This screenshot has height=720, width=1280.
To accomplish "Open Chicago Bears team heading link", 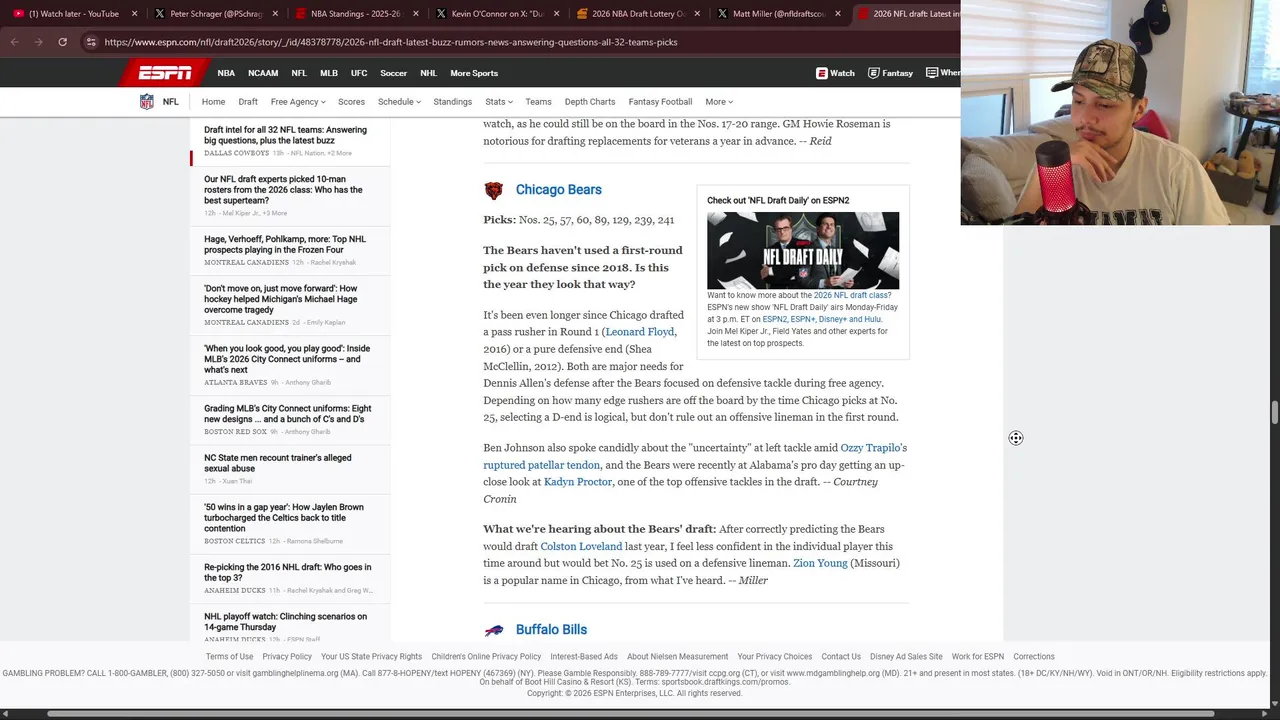I will click(558, 190).
